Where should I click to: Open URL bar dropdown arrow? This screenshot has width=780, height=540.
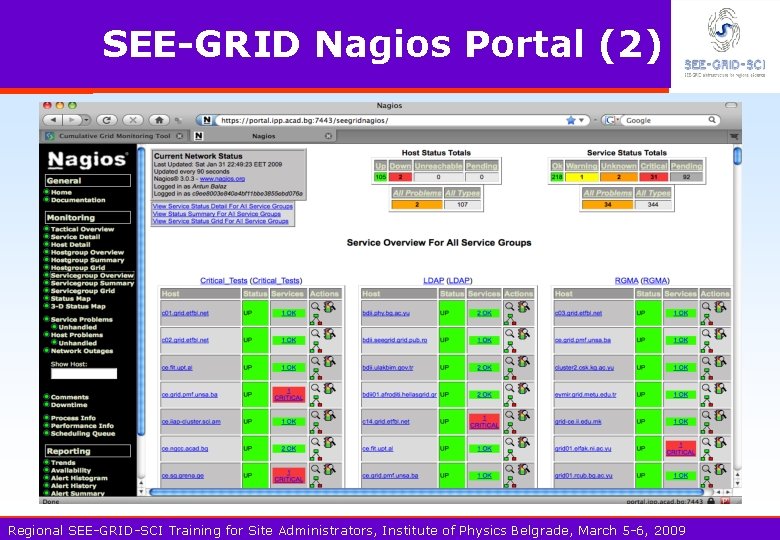point(581,120)
